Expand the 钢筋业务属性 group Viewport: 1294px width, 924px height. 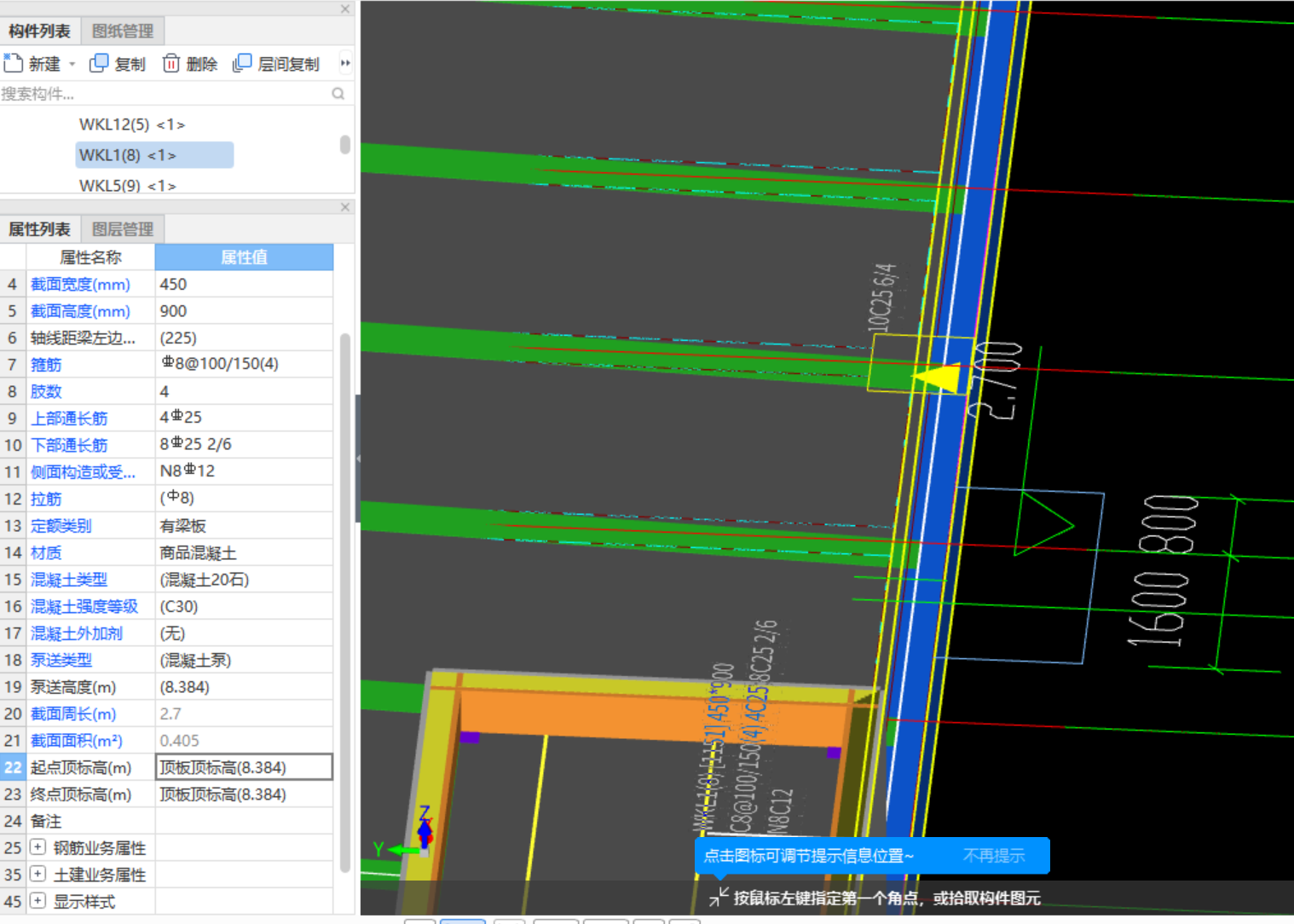click(x=38, y=847)
